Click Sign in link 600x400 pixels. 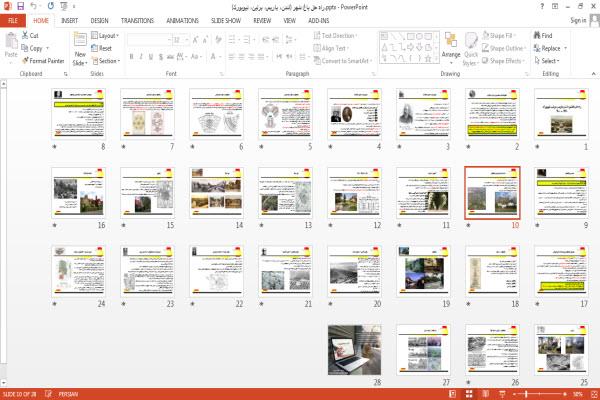[578, 20]
